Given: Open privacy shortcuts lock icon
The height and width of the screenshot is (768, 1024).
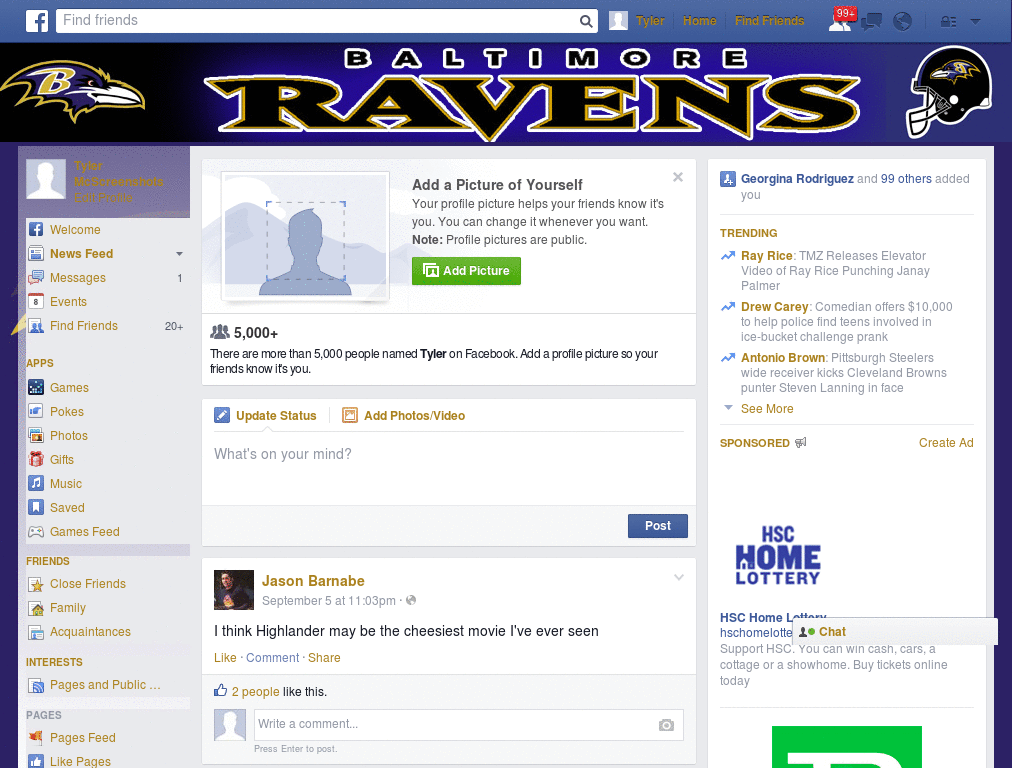Looking at the screenshot, I should [948, 22].
